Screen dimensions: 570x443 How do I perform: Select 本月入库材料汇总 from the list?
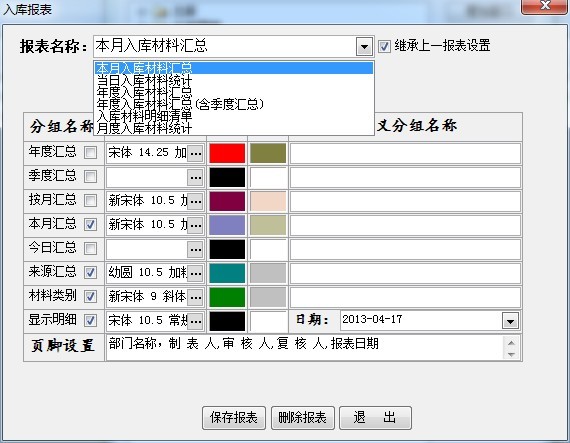pos(234,68)
